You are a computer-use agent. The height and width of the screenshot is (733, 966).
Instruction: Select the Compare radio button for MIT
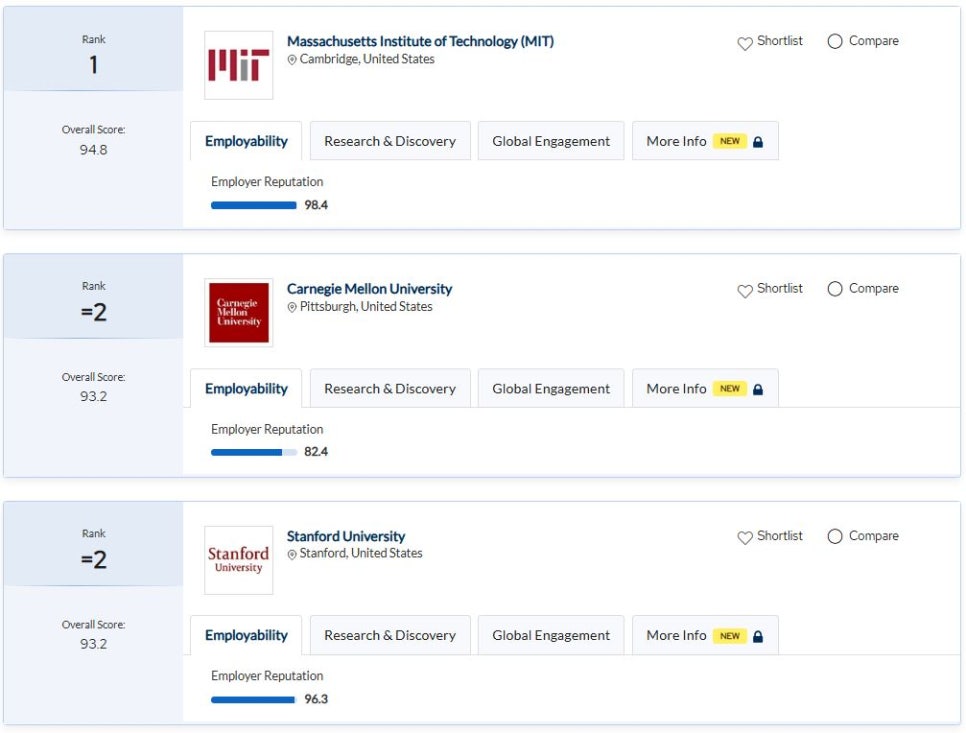pyautogui.click(x=835, y=41)
